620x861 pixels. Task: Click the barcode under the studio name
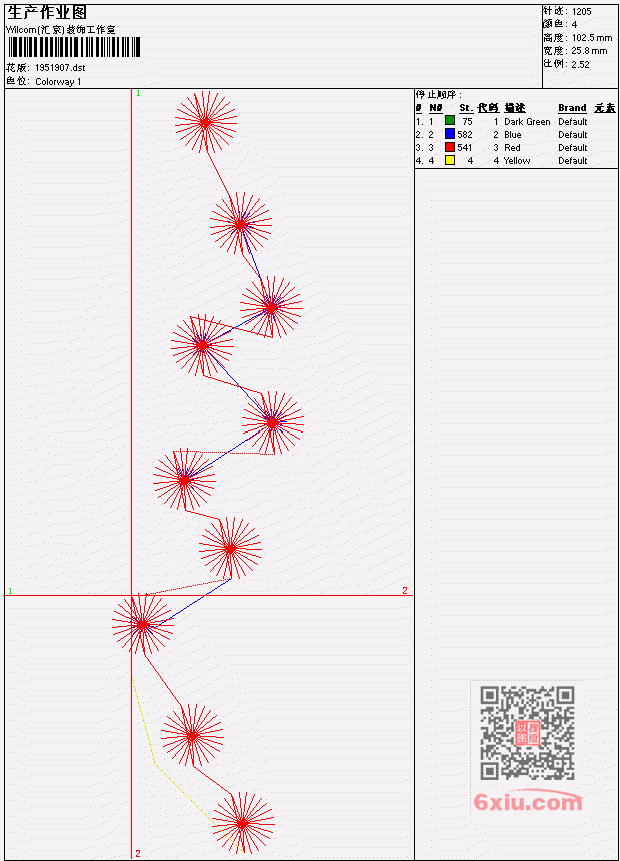pyautogui.click(x=74, y=48)
